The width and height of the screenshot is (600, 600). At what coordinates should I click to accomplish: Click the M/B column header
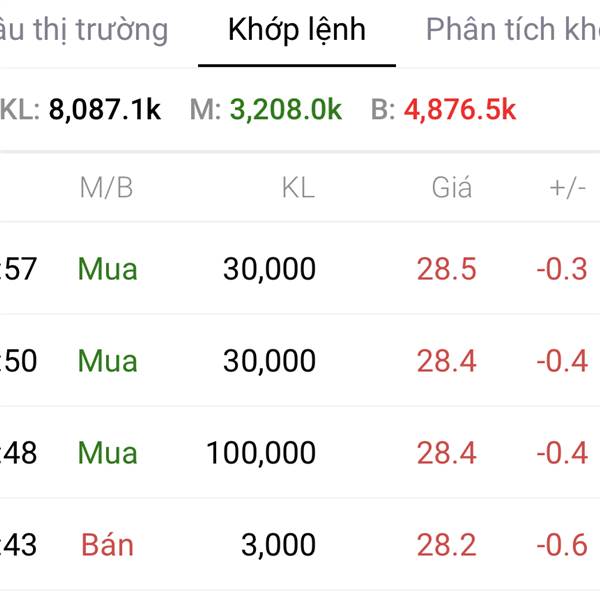(x=106, y=187)
